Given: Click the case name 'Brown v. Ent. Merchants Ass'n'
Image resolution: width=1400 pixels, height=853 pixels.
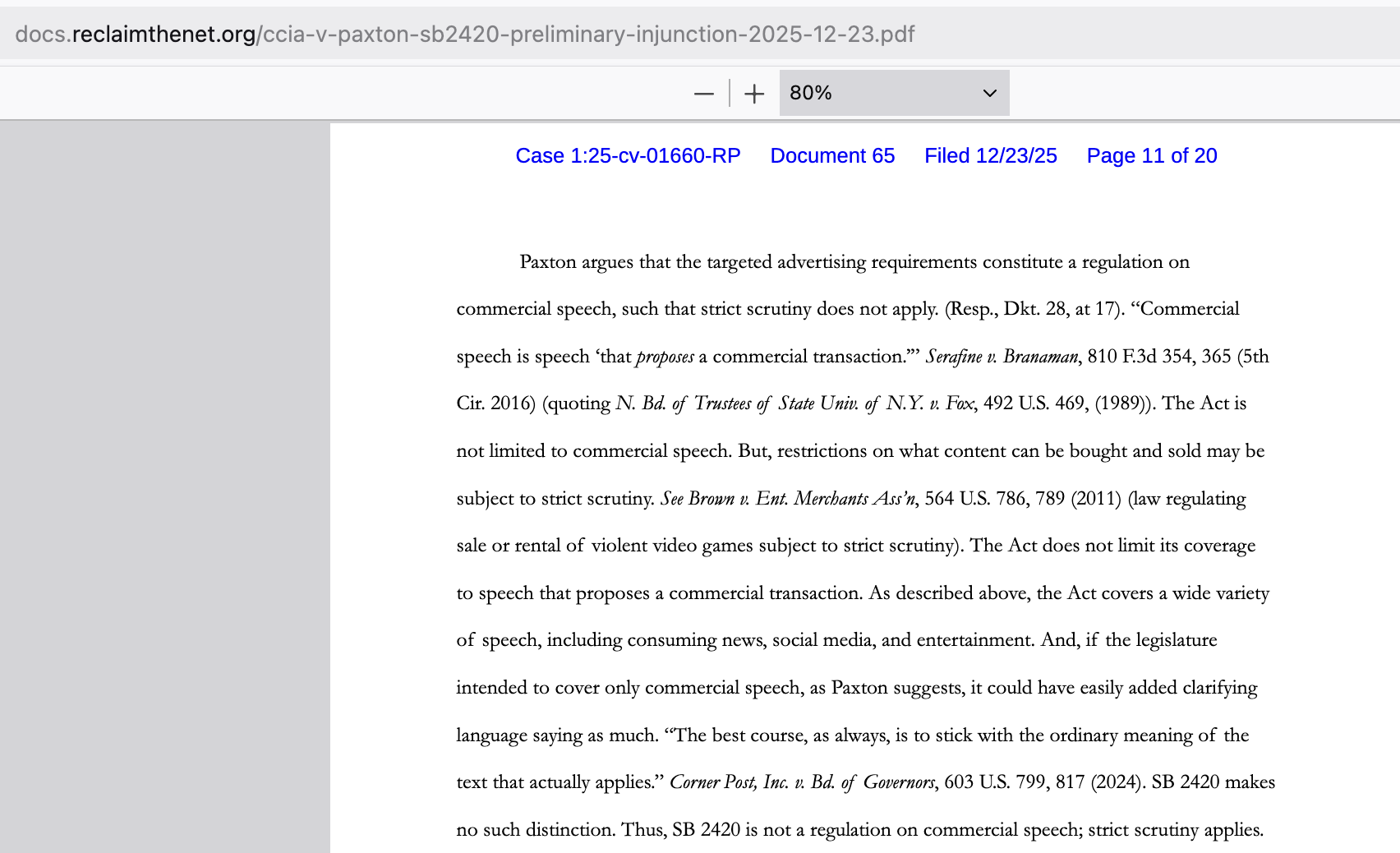Looking at the screenshot, I should coord(802,499).
